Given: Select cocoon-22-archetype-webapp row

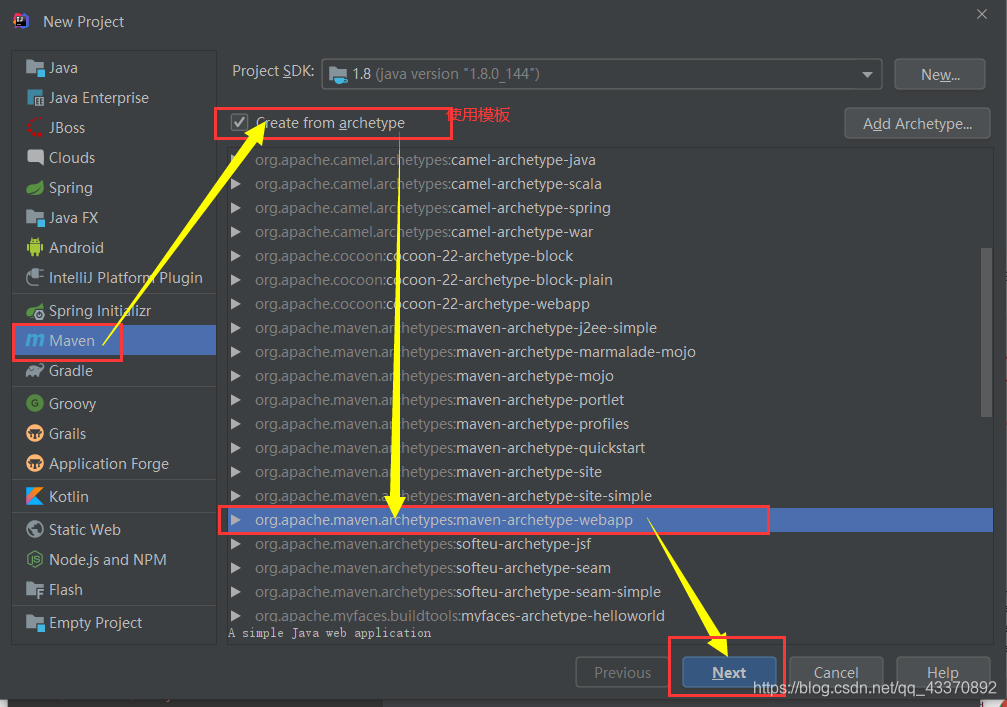Looking at the screenshot, I should pyautogui.click(x=610, y=304).
